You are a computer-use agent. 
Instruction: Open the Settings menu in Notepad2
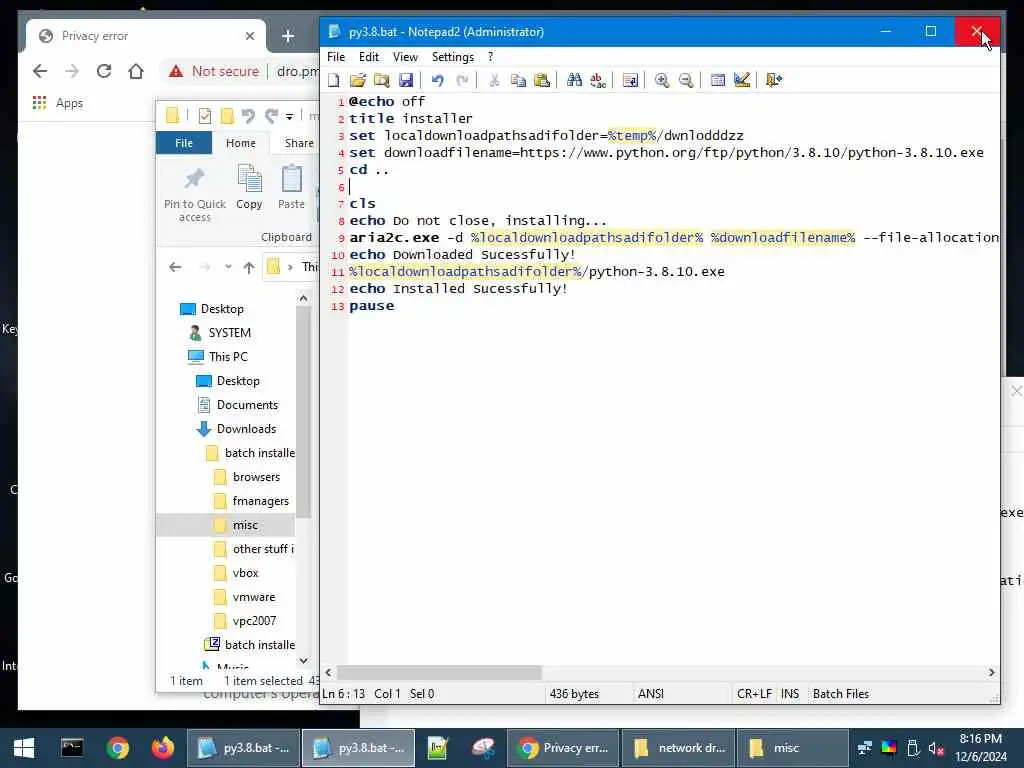[x=453, y=57]
